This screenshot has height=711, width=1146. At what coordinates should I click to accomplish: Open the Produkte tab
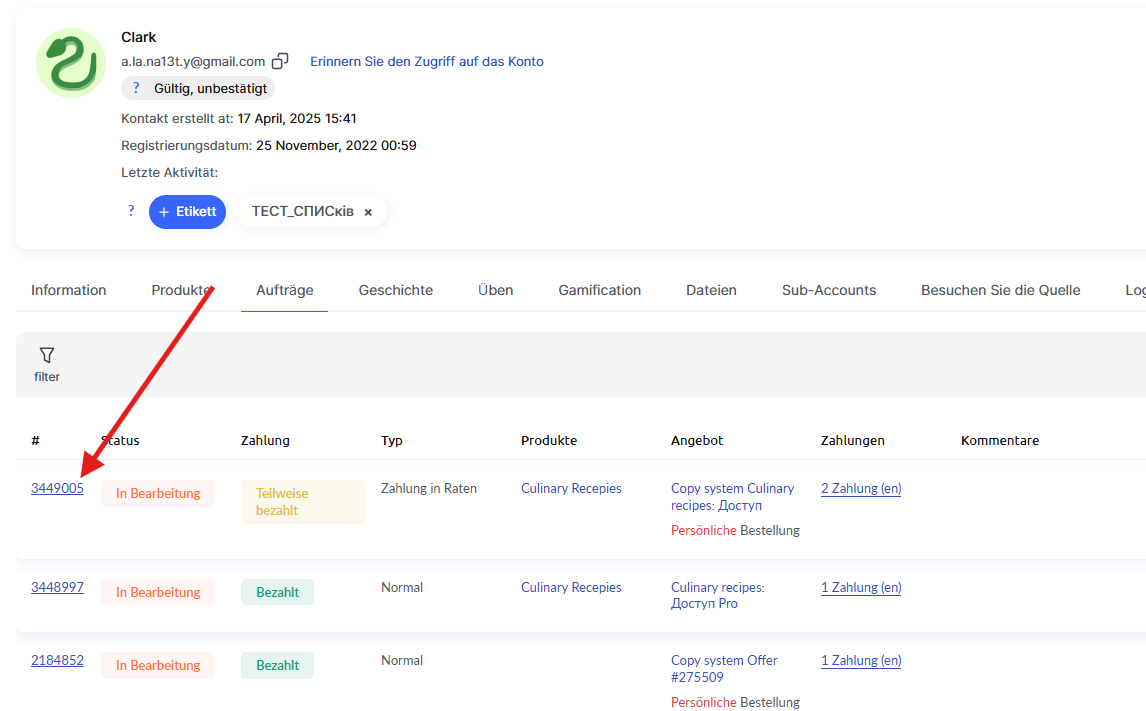[181, 290]
